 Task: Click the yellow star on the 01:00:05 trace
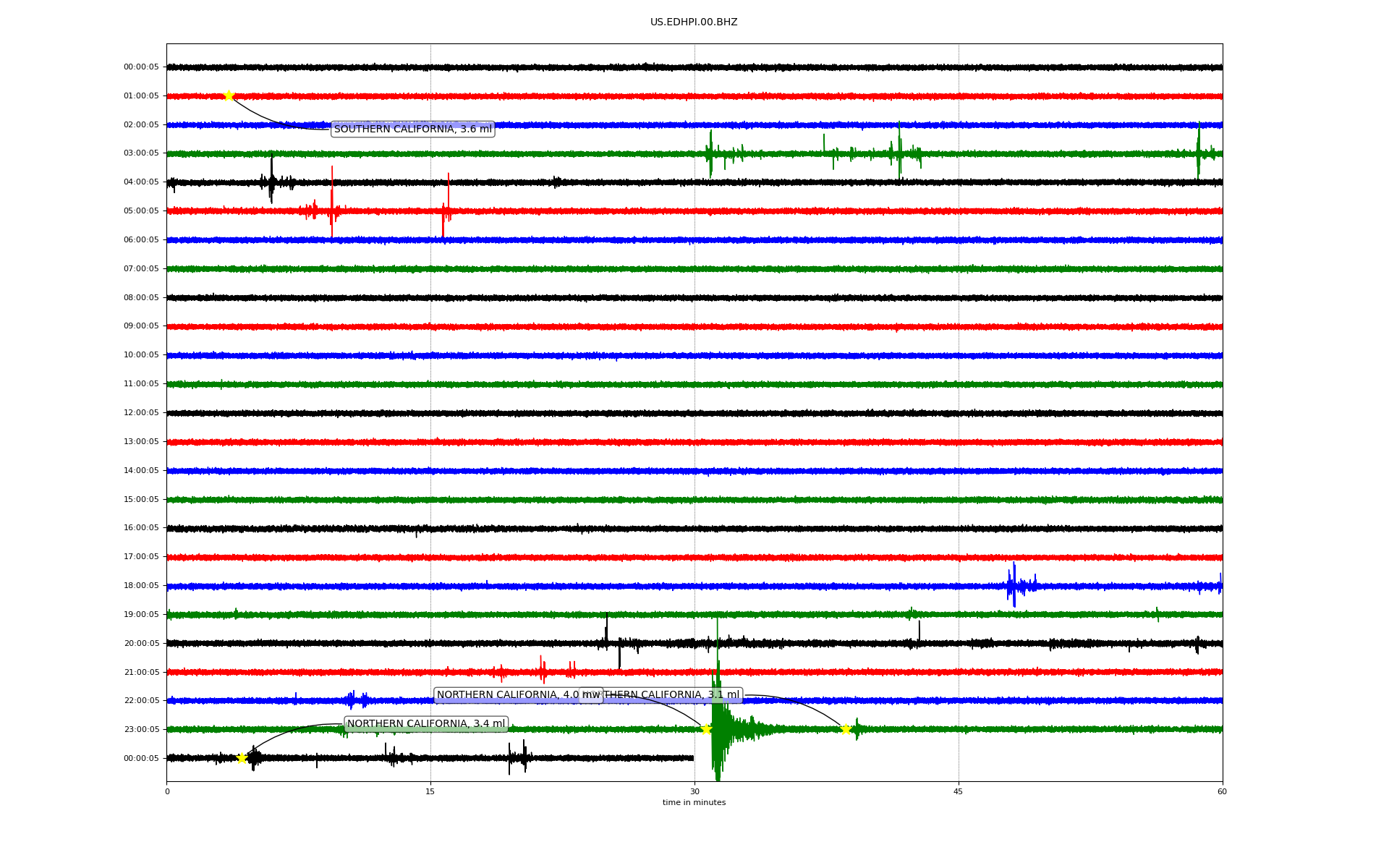point(229,95)
